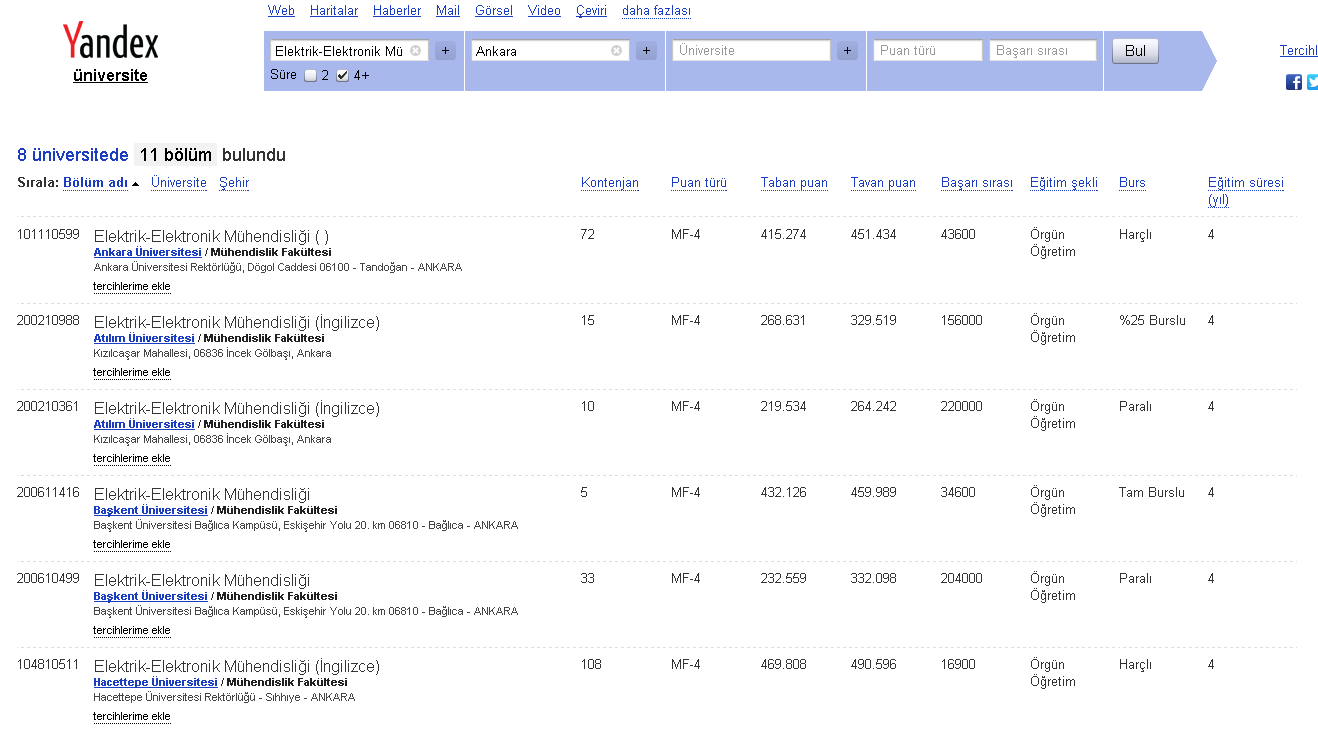The width and height of the screenshot is (1318, 732).
Task: Share on Twitter icon
Action: pyautogui.click(x=1313, y=82)
